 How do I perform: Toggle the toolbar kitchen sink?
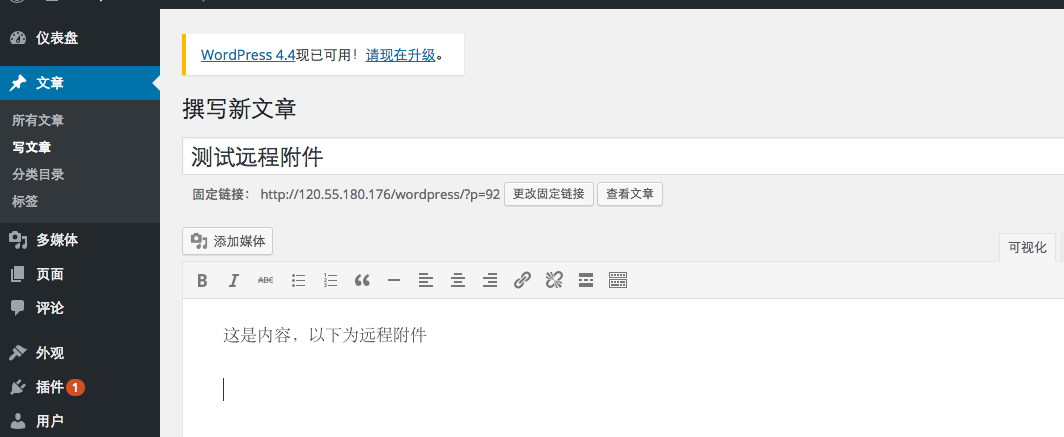tap(618, 280)
